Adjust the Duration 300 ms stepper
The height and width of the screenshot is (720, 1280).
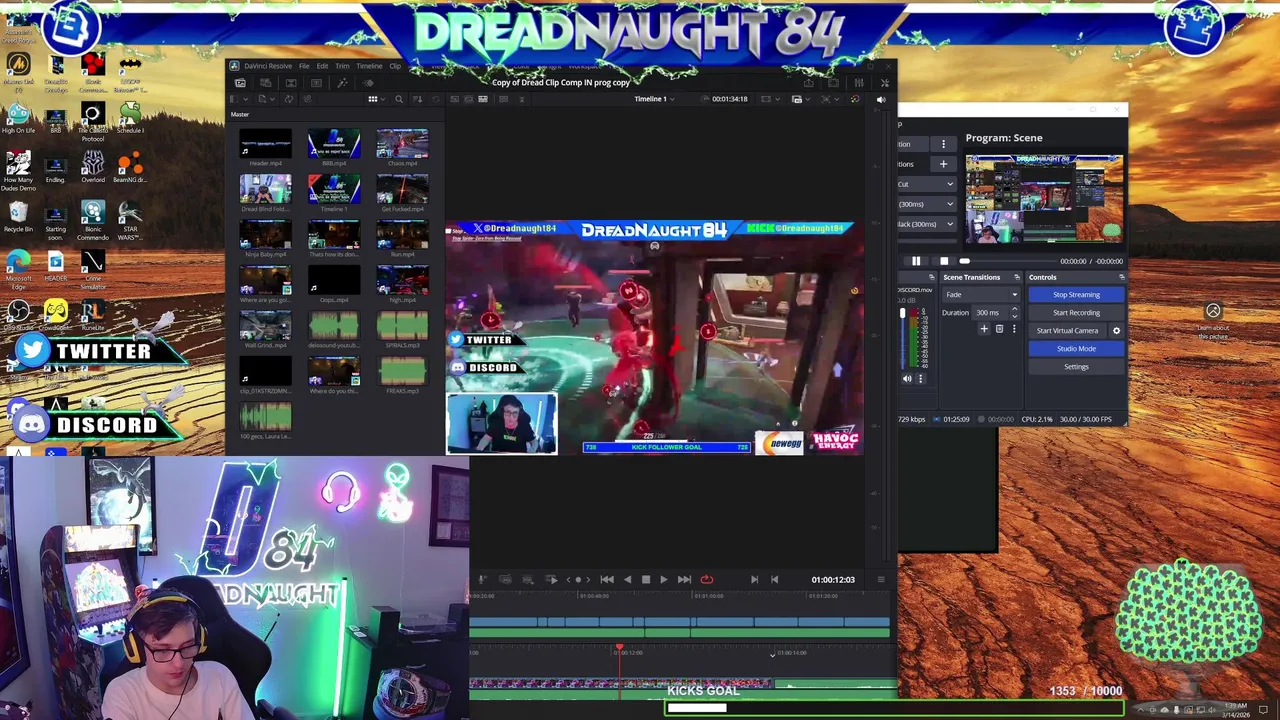point(1014,312)
